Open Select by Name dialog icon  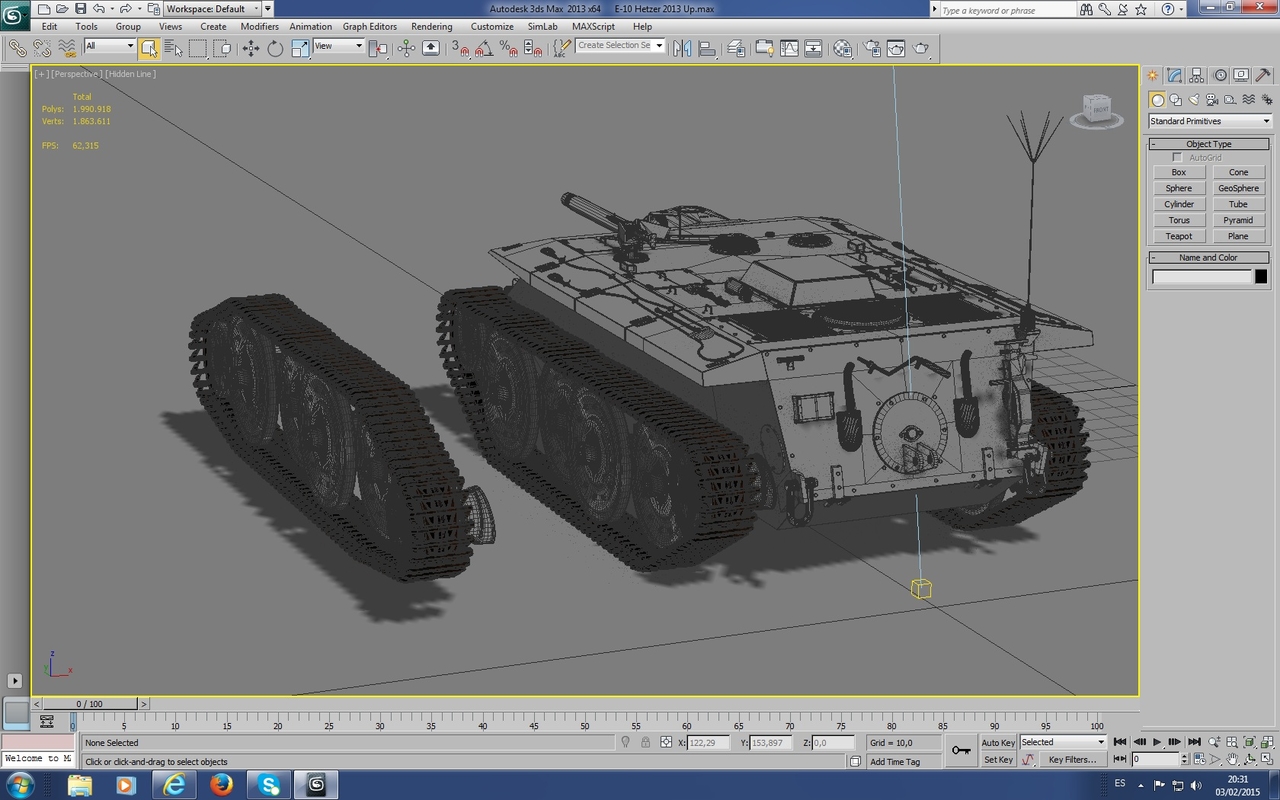click(x=171, y=48)
